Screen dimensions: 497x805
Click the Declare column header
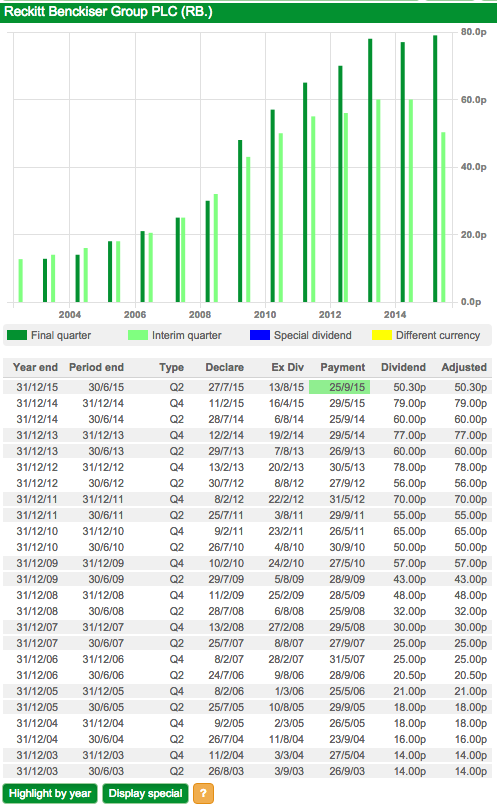[224, 367]
